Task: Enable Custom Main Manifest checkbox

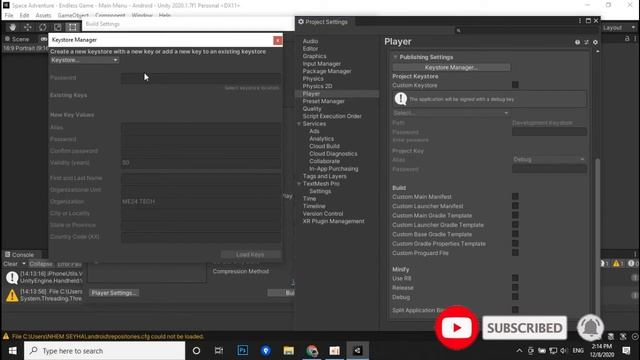Action: pyautogui.click(x=515, y=197)
